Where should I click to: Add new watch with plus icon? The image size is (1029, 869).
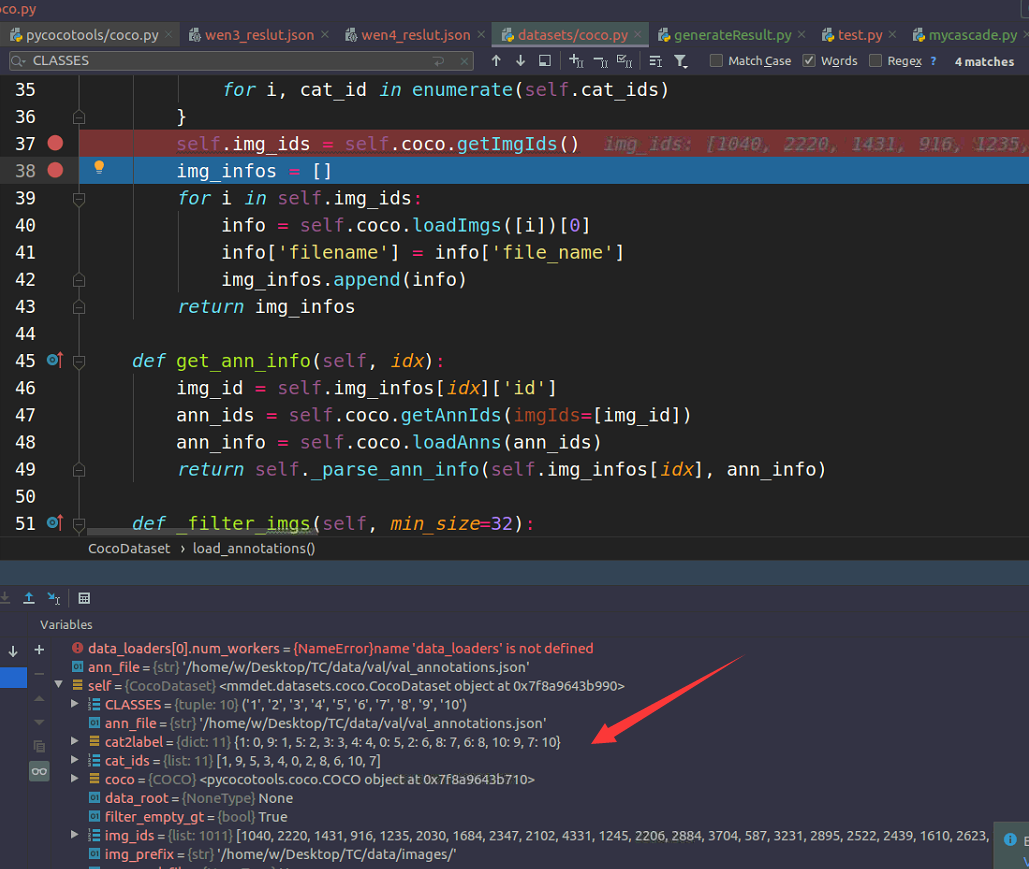click(x=39, y=650)
